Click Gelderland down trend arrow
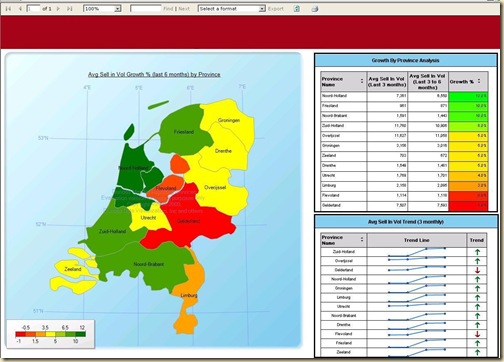The width and height of the screenshot is (504, 362). point(477,270)
